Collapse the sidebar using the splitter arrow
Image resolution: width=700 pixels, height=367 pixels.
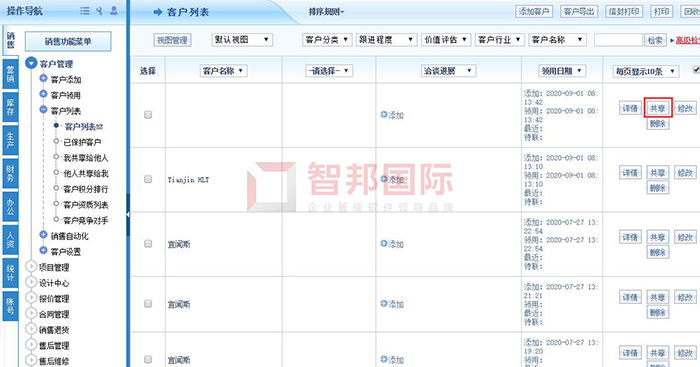point(128,215)
